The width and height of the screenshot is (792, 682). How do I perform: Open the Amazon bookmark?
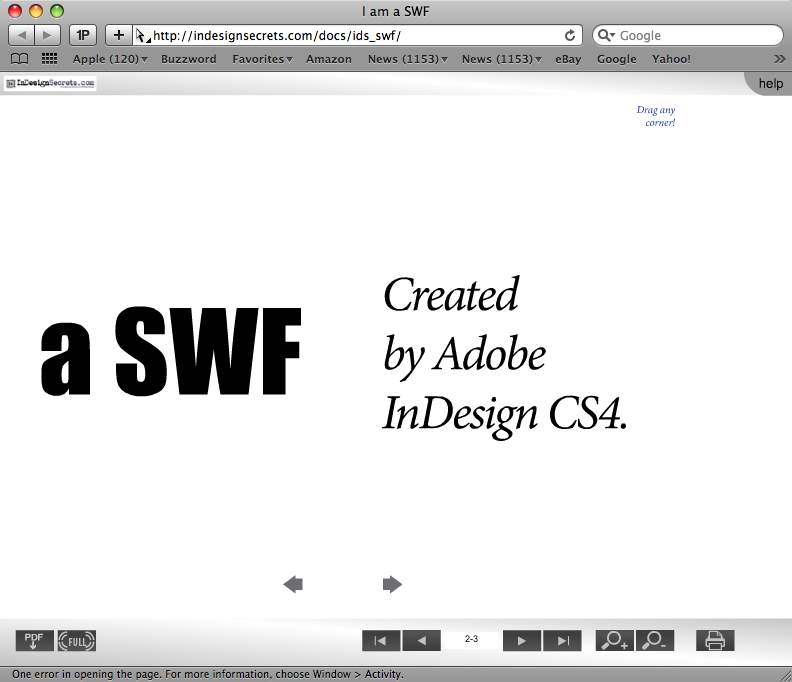tap(329, 59)
